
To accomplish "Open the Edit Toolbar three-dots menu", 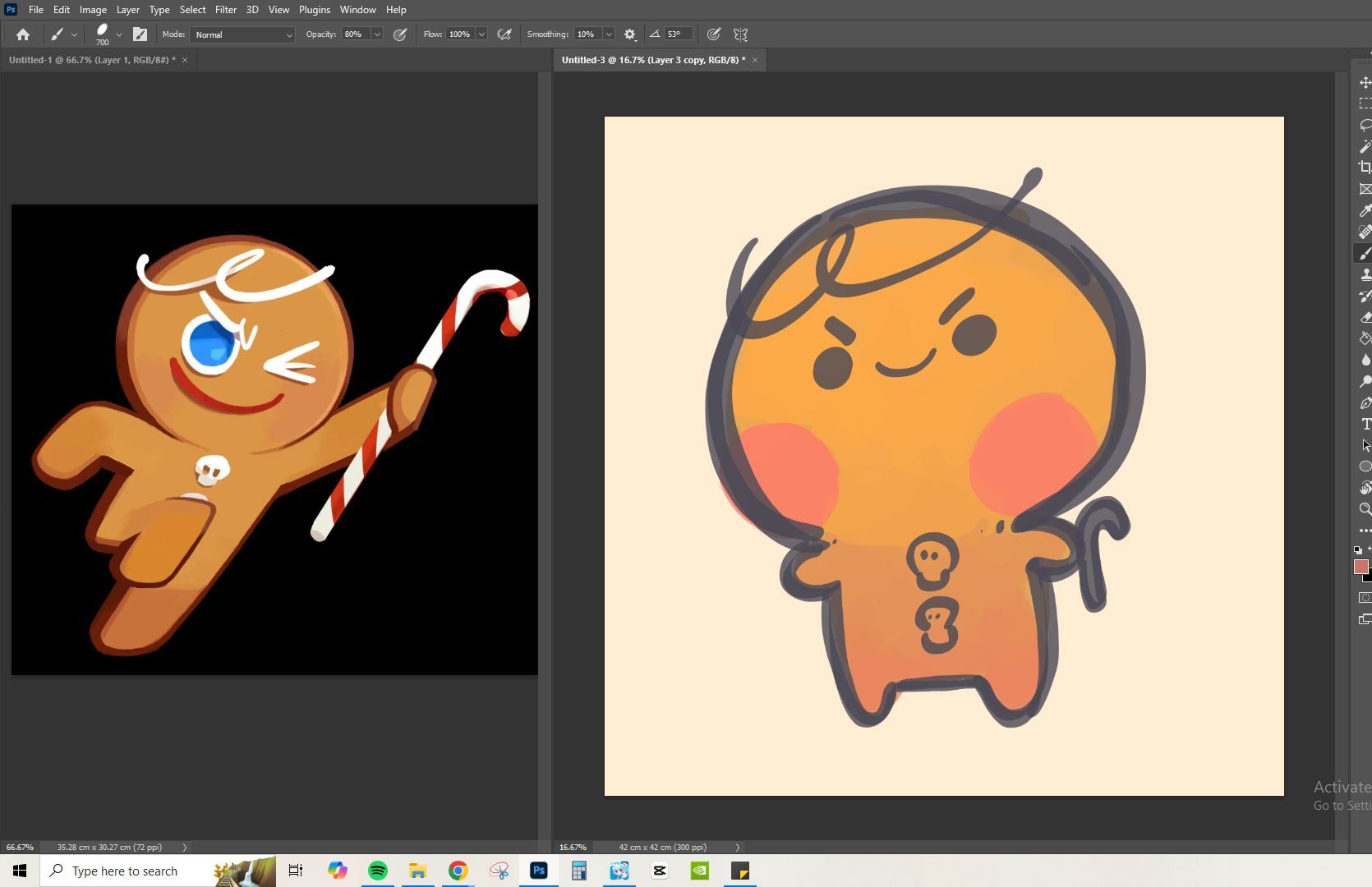I will (x=1365, y=531).
